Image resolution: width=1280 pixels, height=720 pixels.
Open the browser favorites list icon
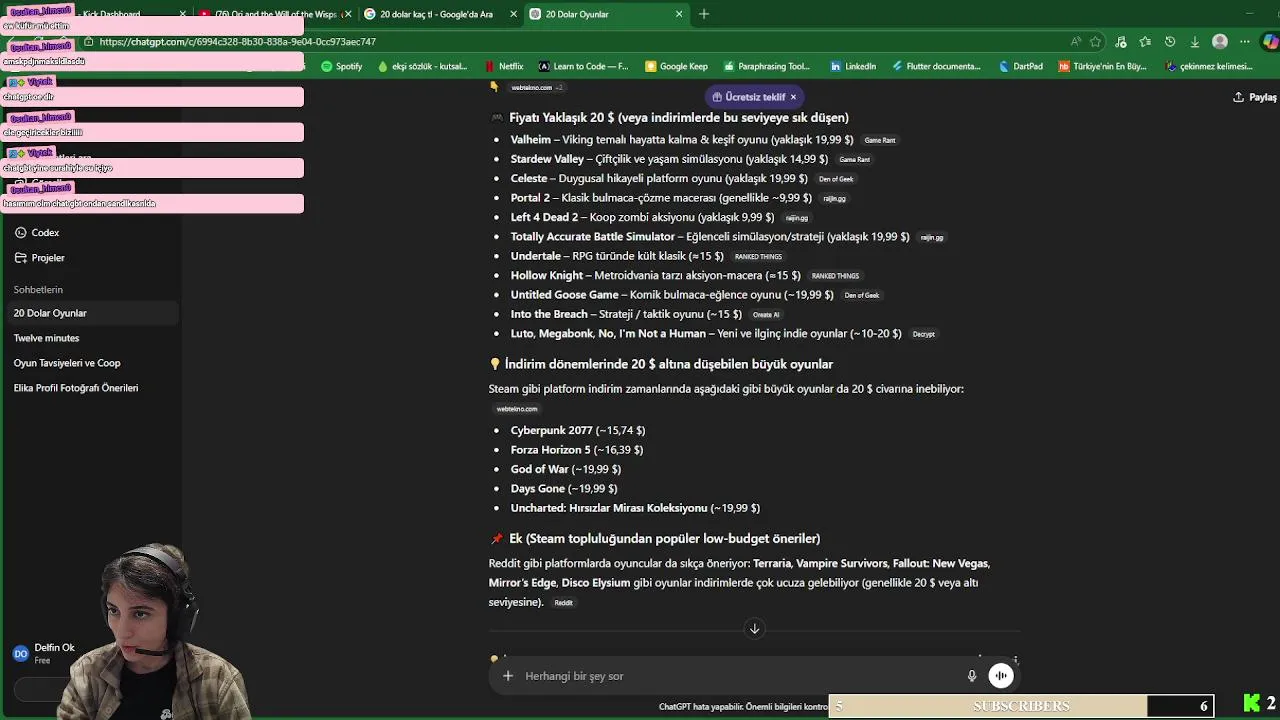(1145, 42)
